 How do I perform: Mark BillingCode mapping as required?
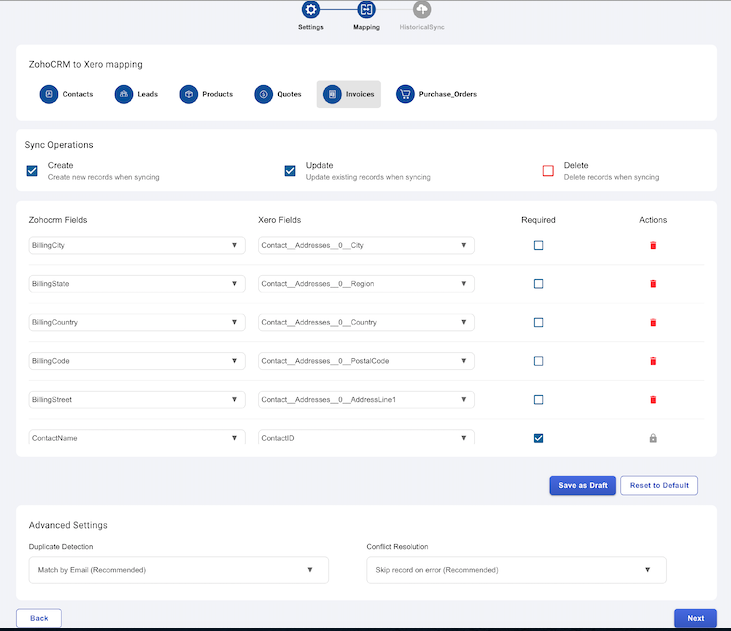538,361
